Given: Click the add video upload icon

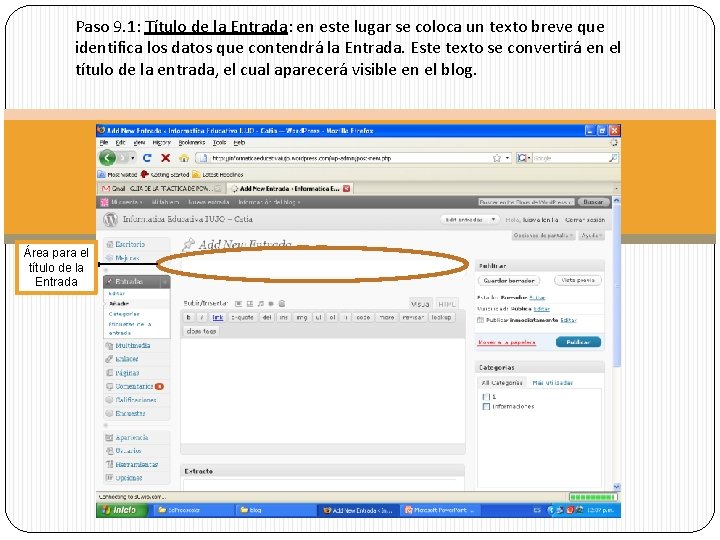Looking at the screenshot, I should (x=250, y=304).
